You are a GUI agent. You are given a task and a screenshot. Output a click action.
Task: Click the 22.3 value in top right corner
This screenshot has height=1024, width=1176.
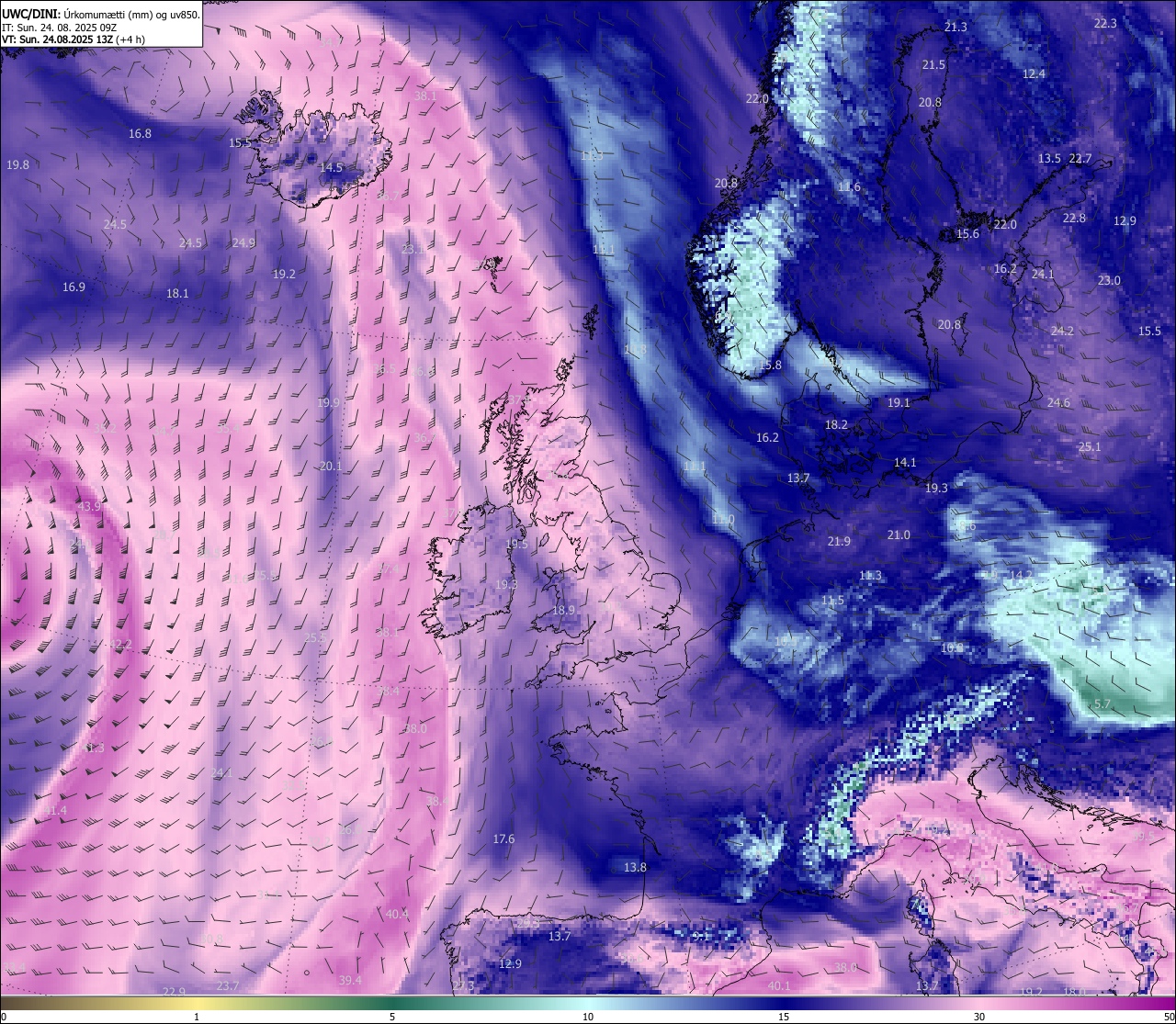tap(1105, 23)
